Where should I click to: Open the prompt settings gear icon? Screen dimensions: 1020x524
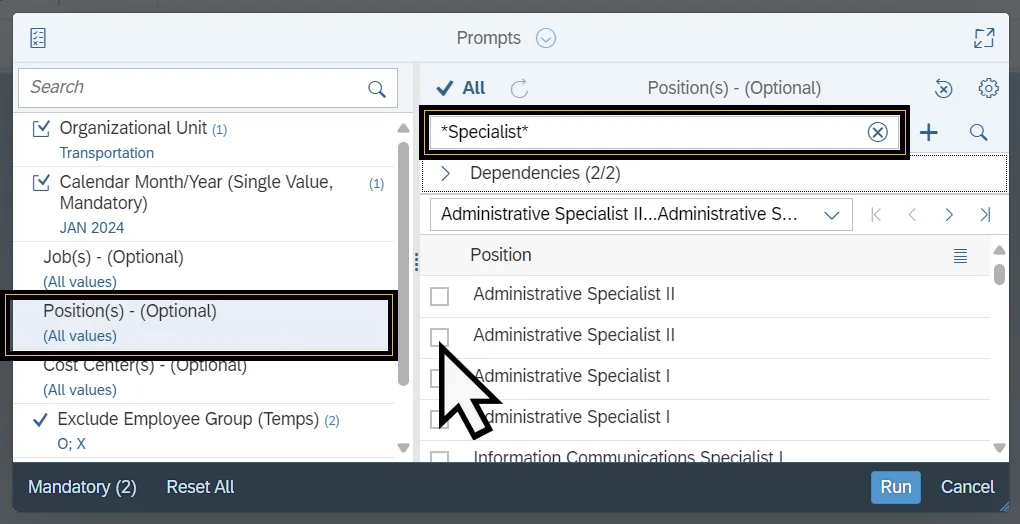988,88
